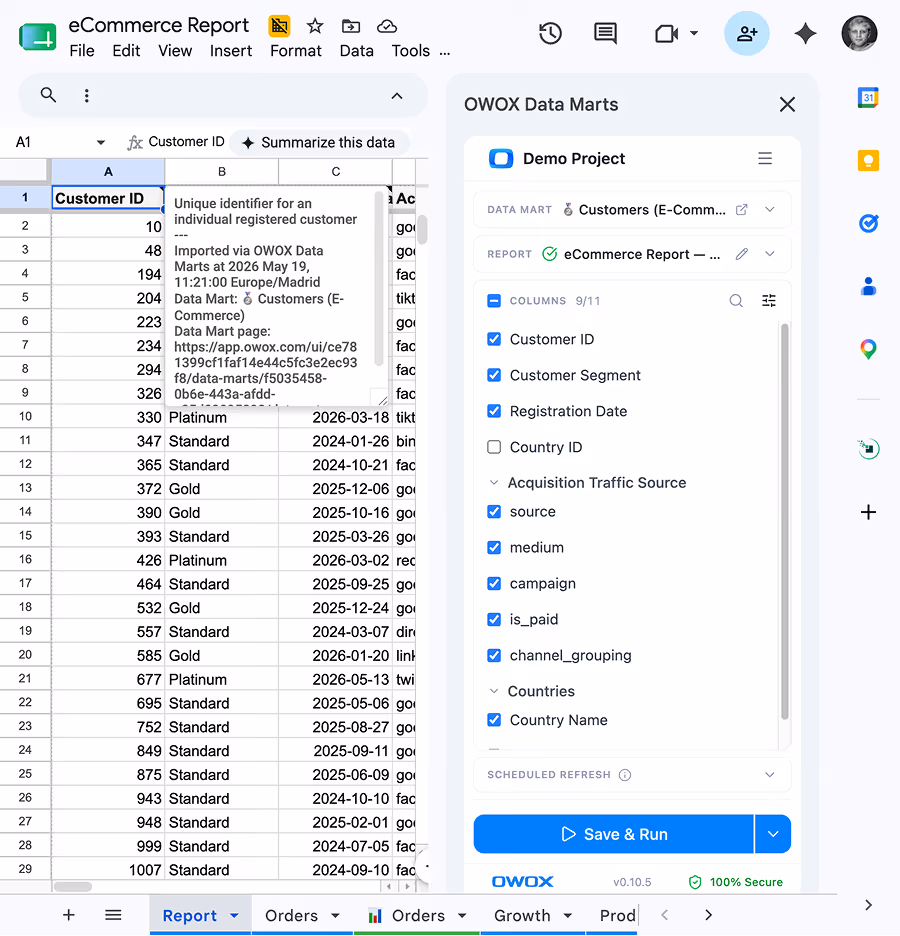Image resolution: width=900 pixels, height=936 pixels.
Task: Enable the Country ID column
Action: click(x=494, y=447)
